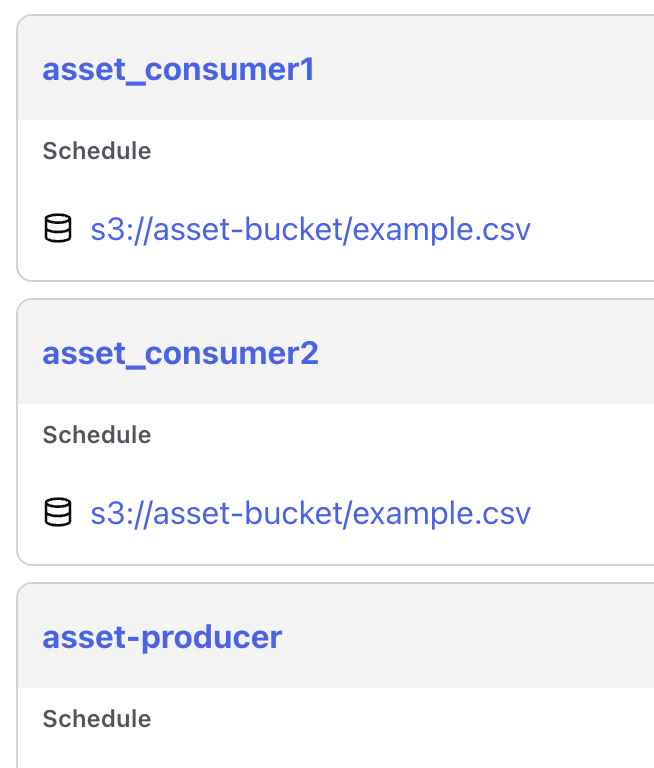The image size is (654, 768).
Task: Click gap between asset_consumer2 and asset-producer cards
Action: tap(330, 574)
